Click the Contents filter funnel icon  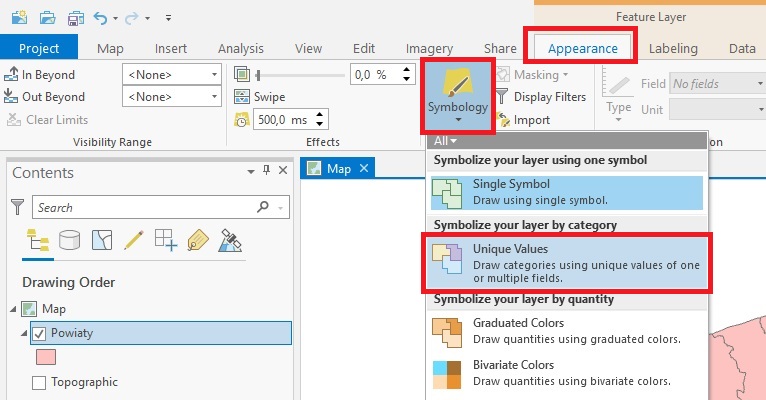click(17, 207)
